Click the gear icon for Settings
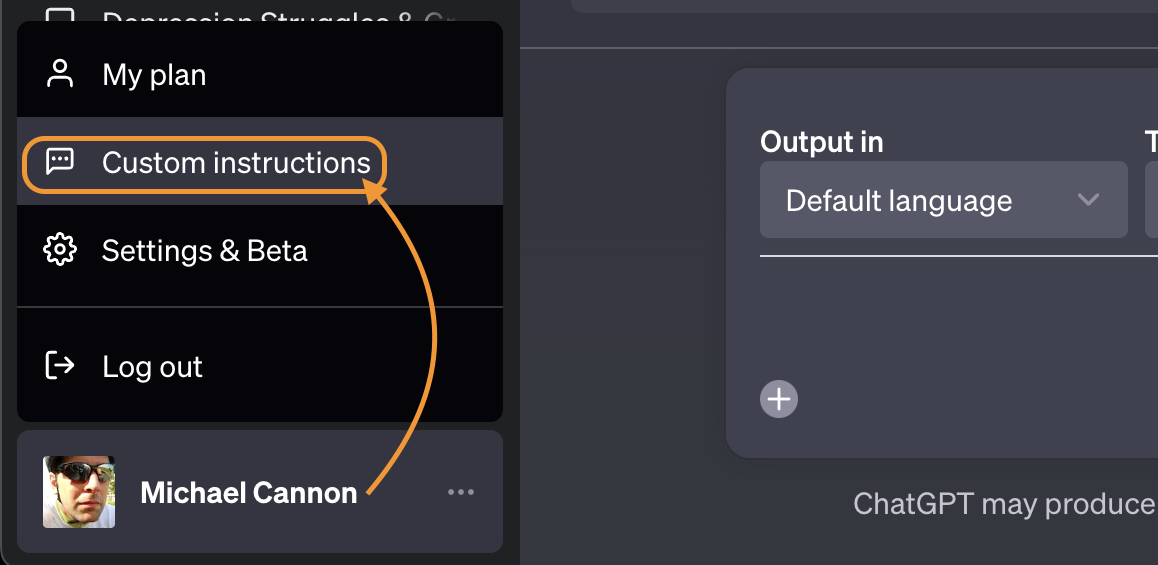 click(x=61, y=250)
